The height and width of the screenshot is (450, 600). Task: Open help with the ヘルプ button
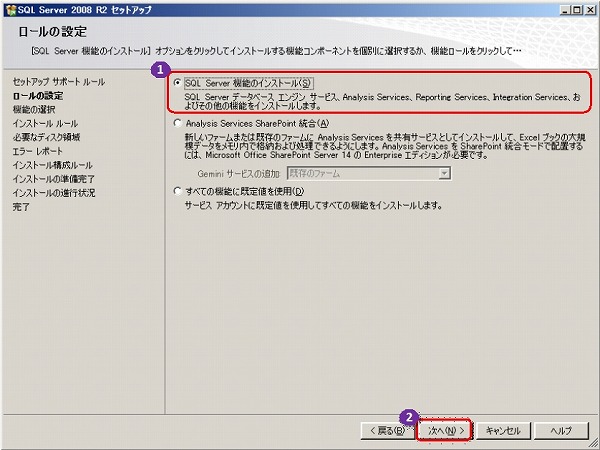pyautogui.click(x=561, y=431)
